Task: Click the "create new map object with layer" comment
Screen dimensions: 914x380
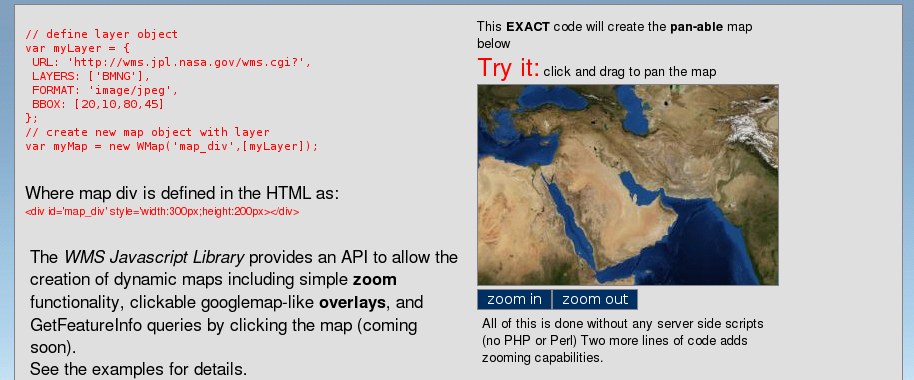Action: pos(147,132)
